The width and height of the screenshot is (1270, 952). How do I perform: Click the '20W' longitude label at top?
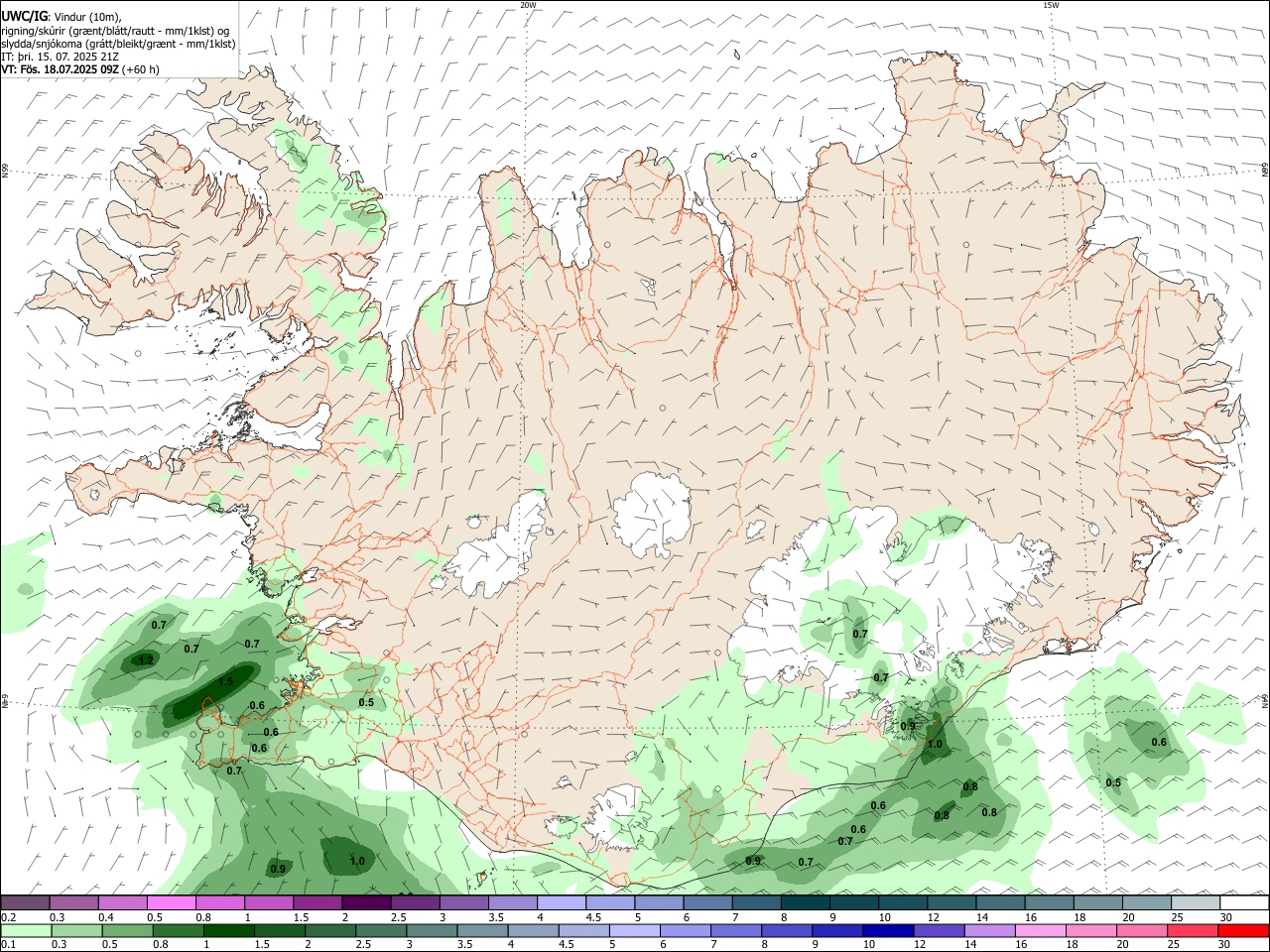(x=528, y=5)
